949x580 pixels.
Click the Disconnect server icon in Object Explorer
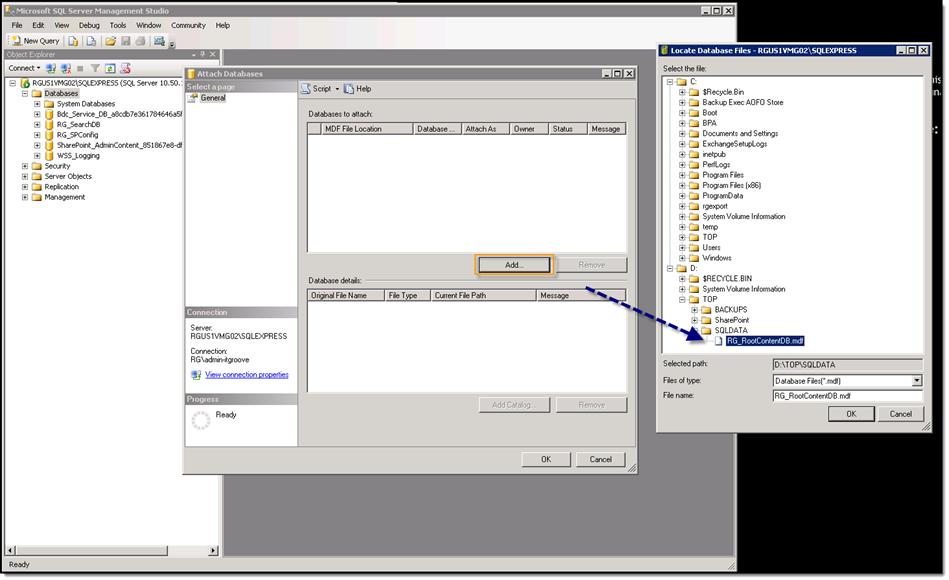(65, 68)
